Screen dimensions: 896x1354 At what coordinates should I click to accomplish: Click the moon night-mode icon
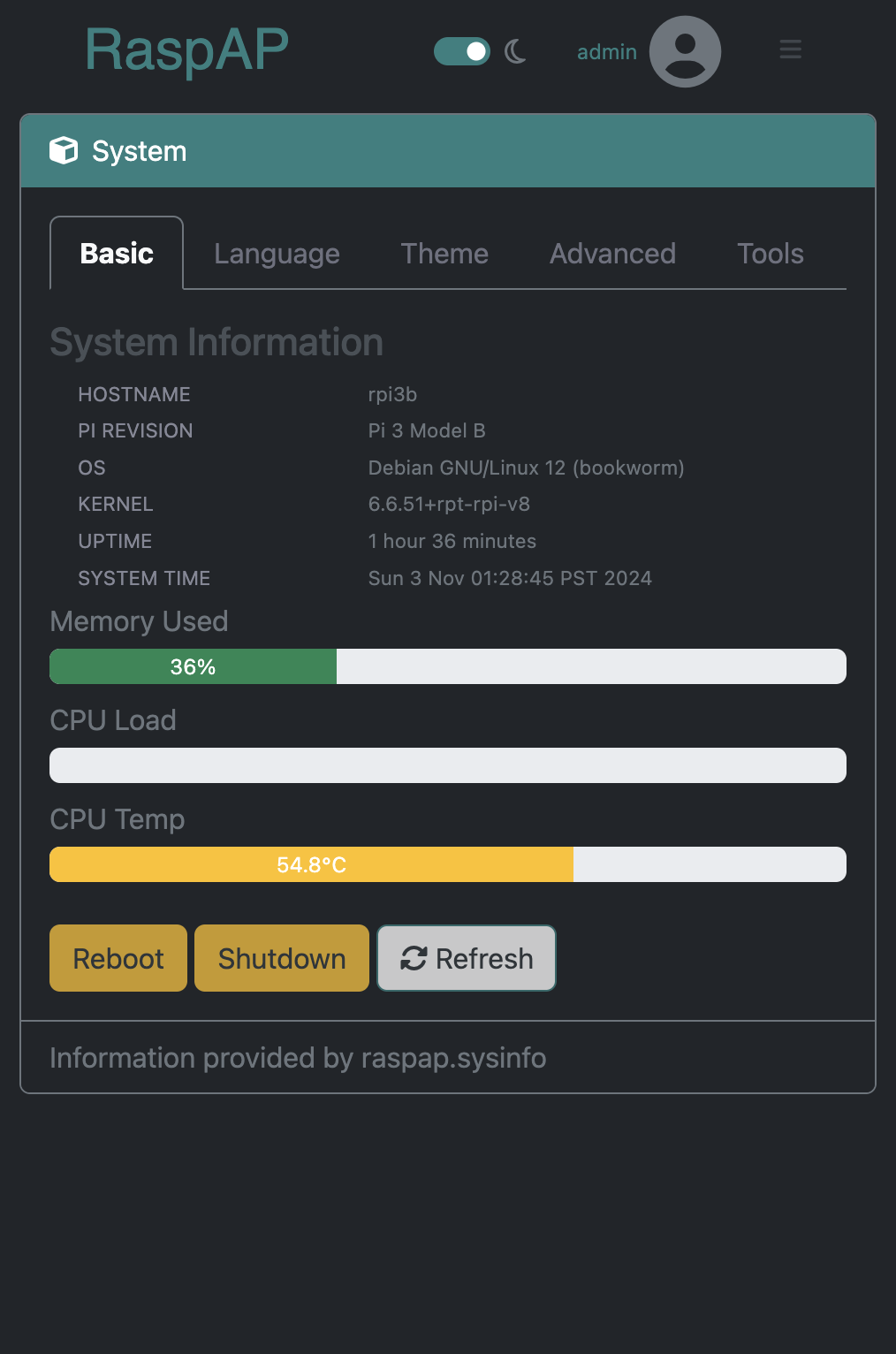coord(515,51)
